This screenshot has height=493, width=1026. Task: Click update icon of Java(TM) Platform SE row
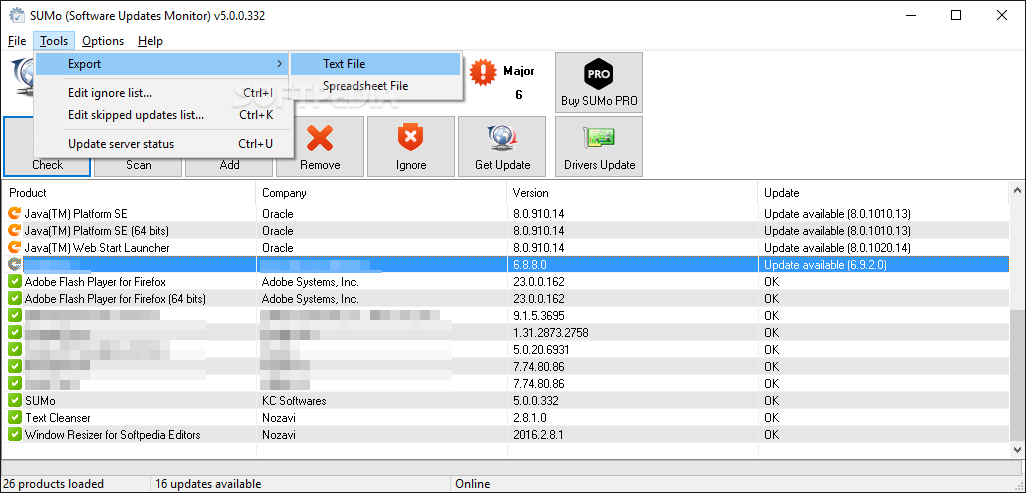[x=15, y=213]
